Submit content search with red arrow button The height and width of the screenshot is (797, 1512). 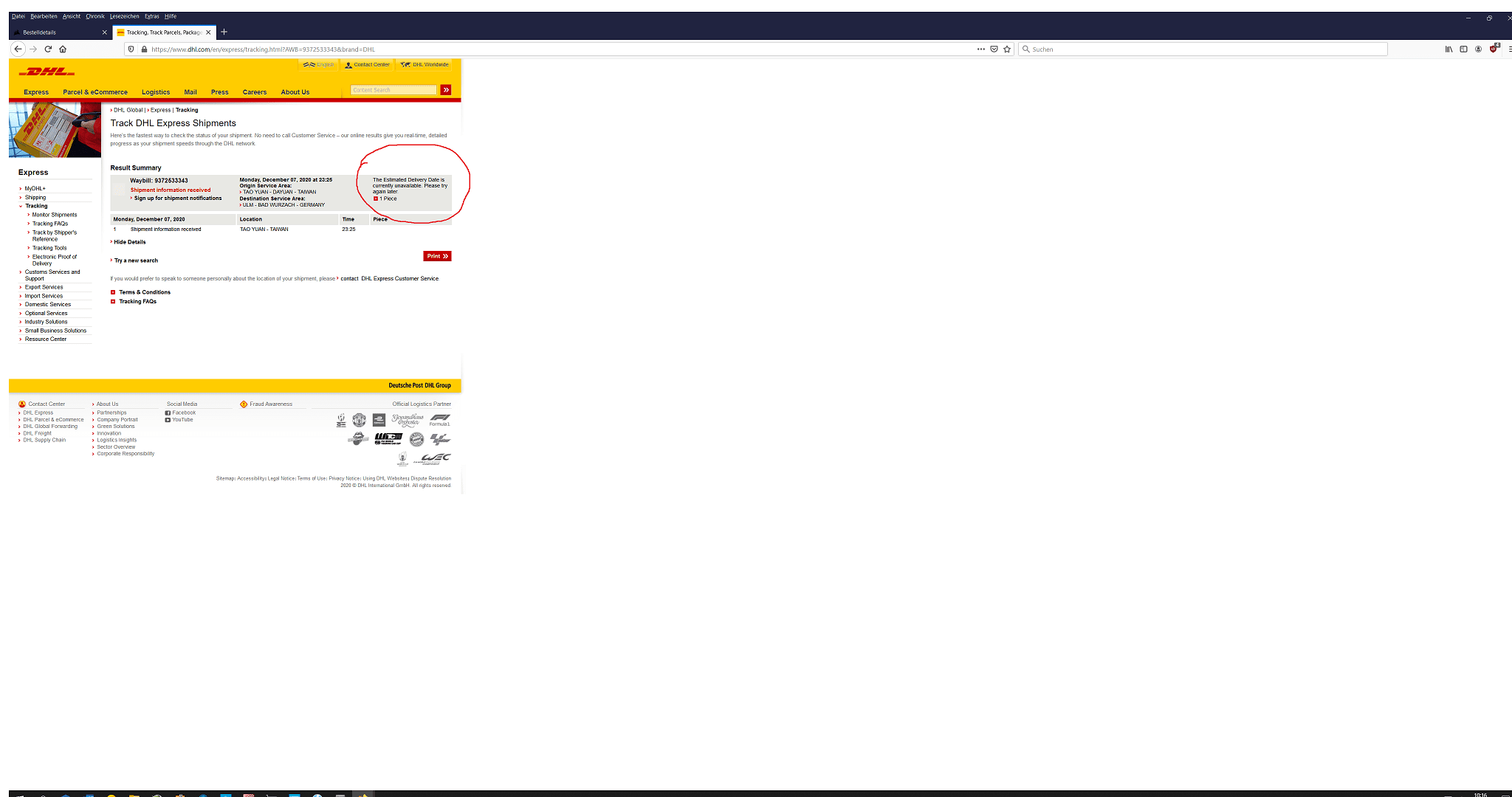[x=446, y=90]
